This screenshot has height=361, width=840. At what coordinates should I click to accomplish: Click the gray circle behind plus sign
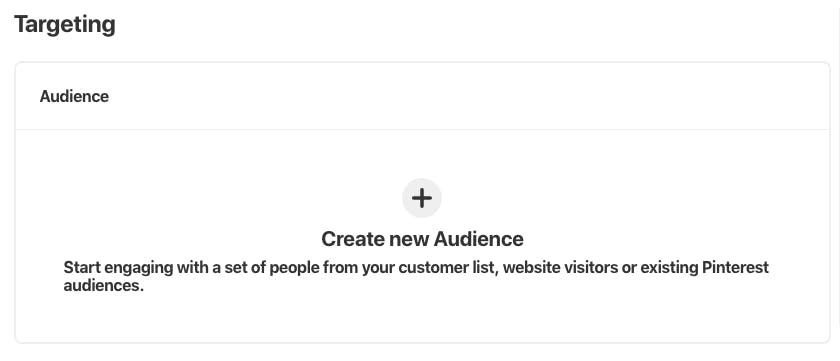[422, 198]
